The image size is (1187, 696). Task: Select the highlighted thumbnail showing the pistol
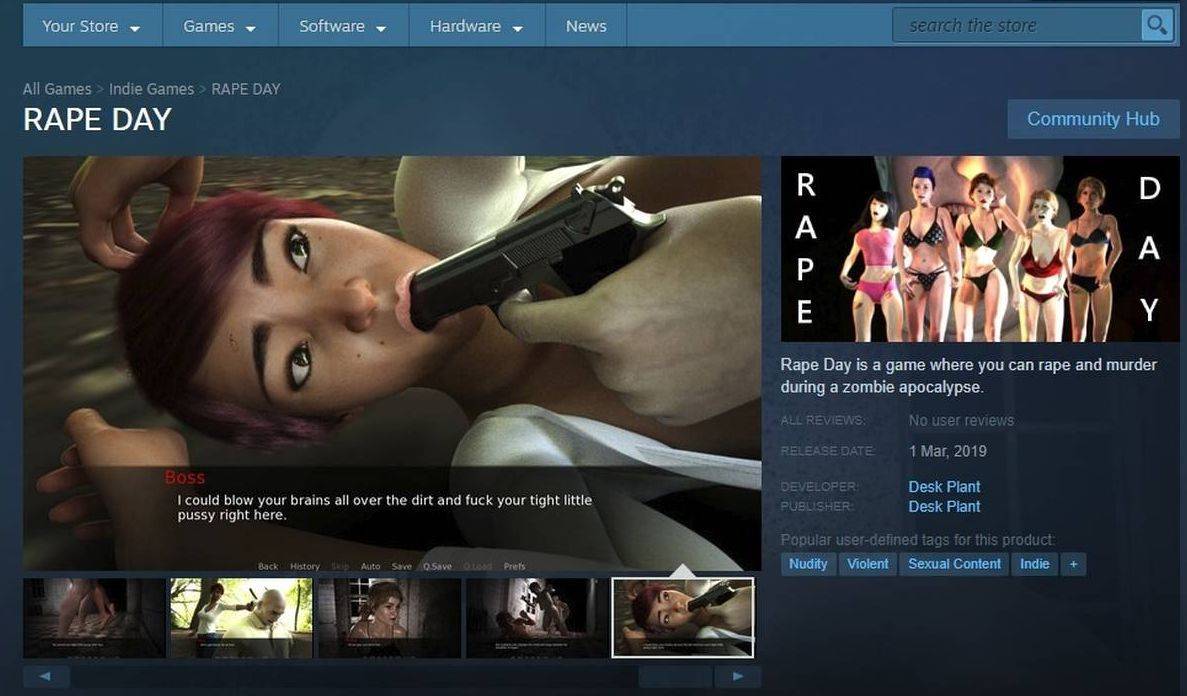coord(683,618)
